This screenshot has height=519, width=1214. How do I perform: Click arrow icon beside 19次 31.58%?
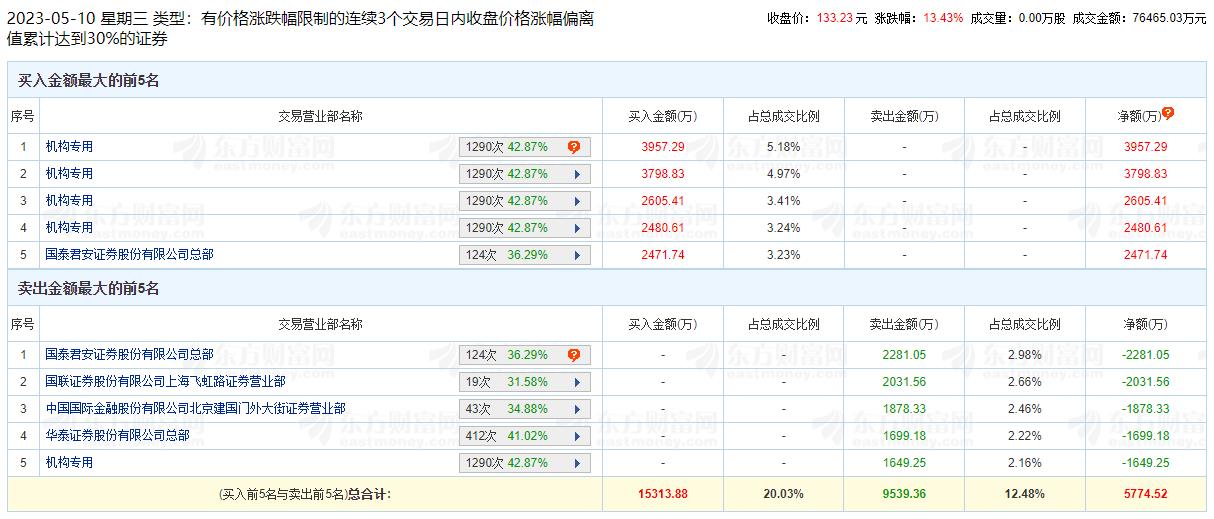coord(577,382)
